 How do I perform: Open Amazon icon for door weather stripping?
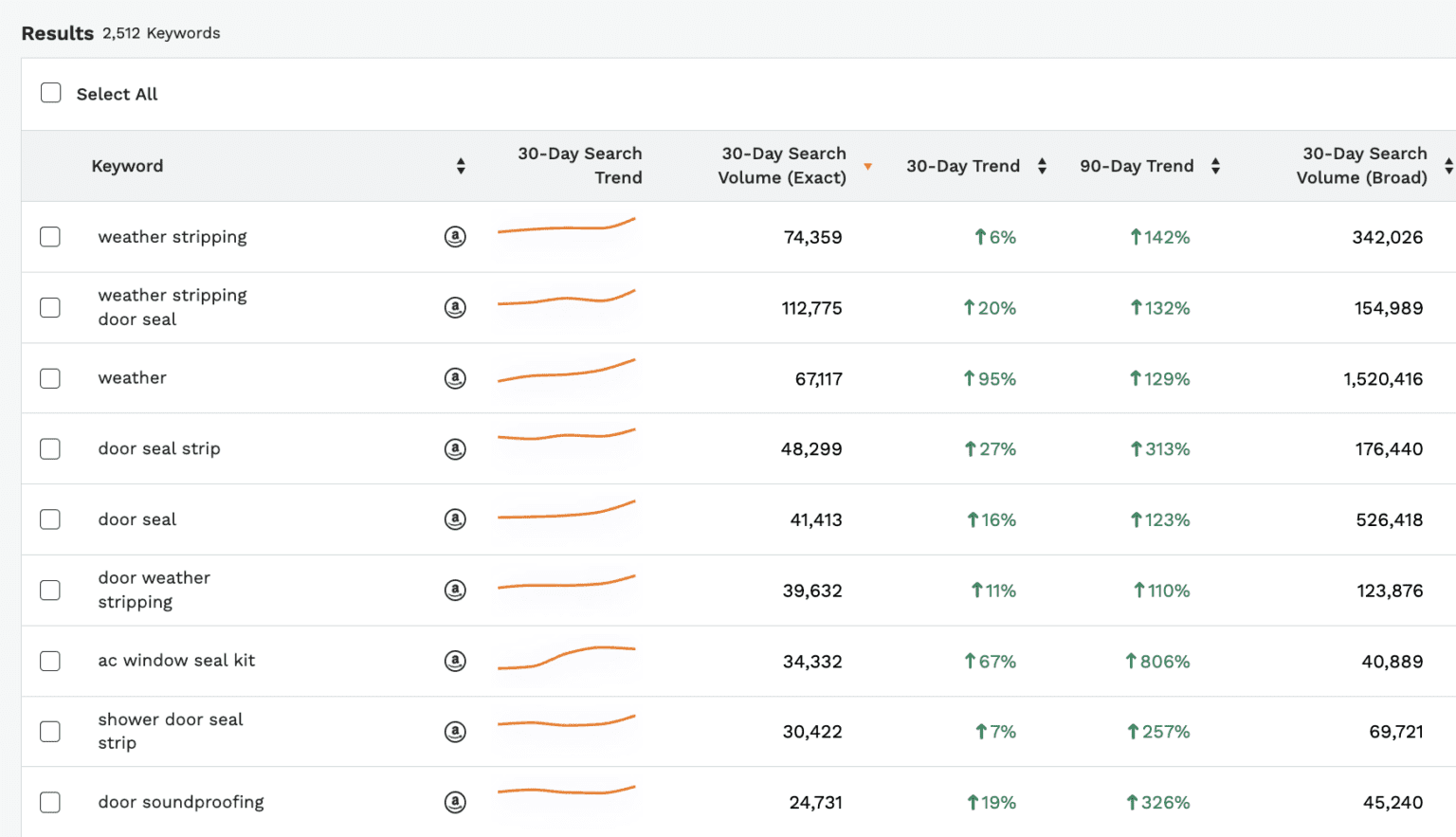[455, 591]
